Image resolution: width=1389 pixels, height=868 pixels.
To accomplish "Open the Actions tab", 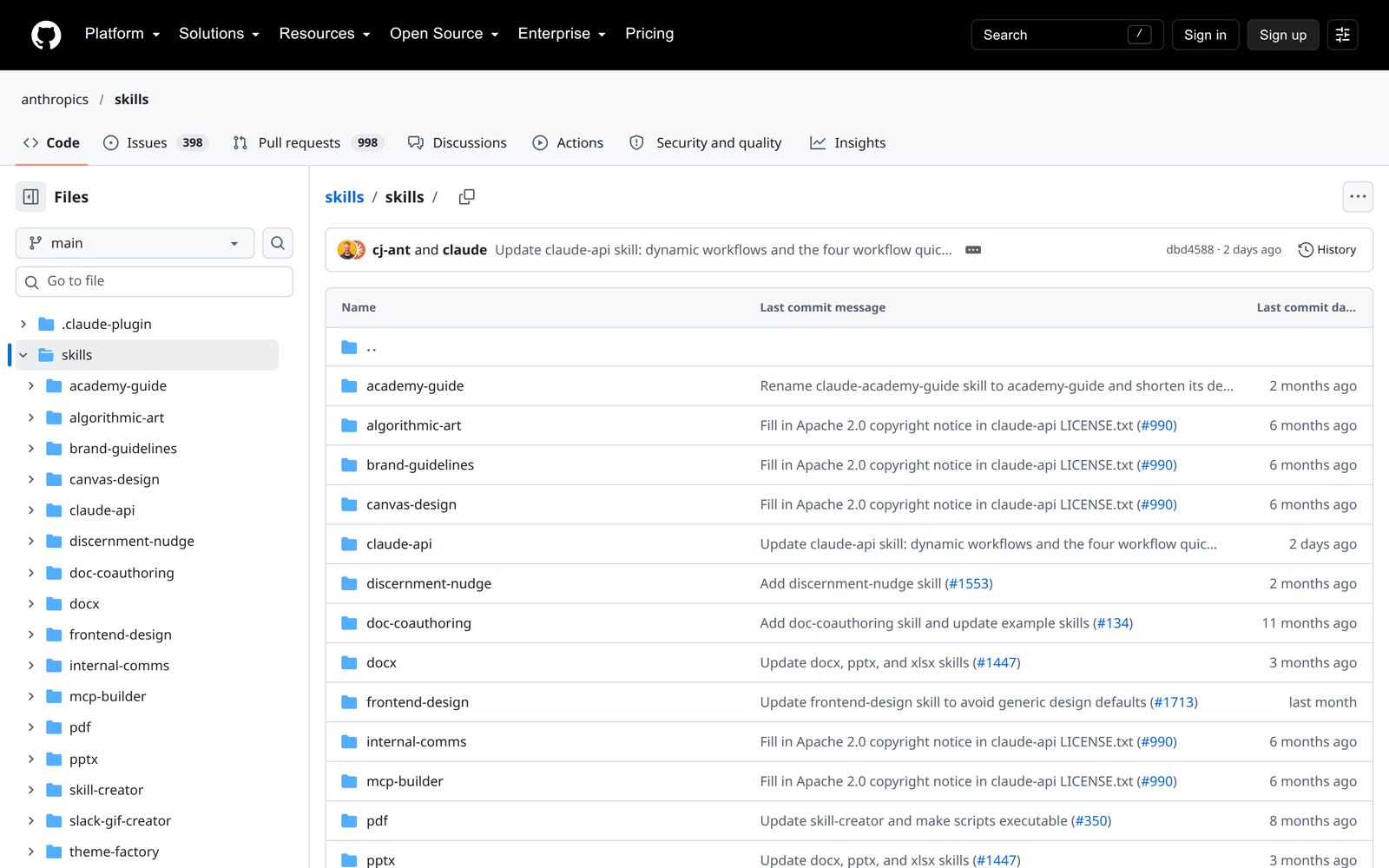I will (568, 142).
